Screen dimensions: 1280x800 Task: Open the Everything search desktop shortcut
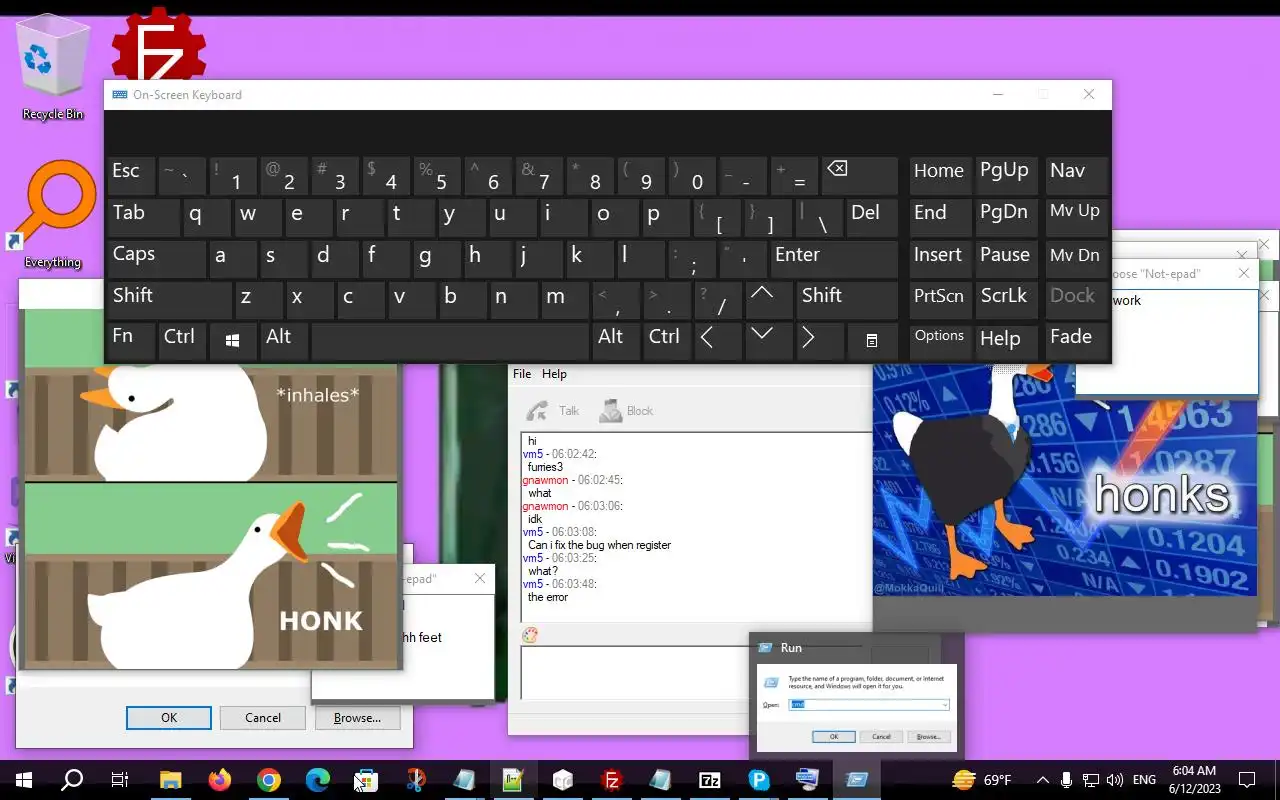point(52,215)
